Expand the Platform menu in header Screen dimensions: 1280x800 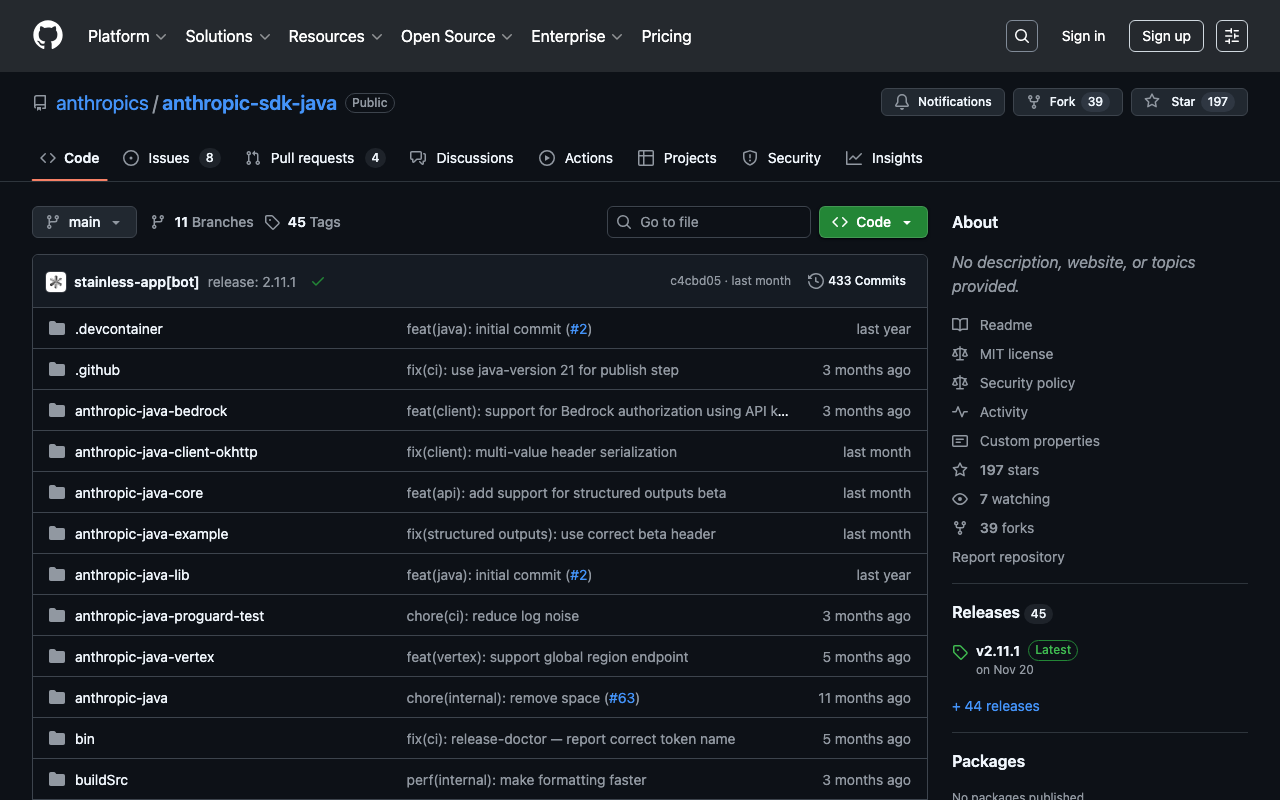(127, 36)
